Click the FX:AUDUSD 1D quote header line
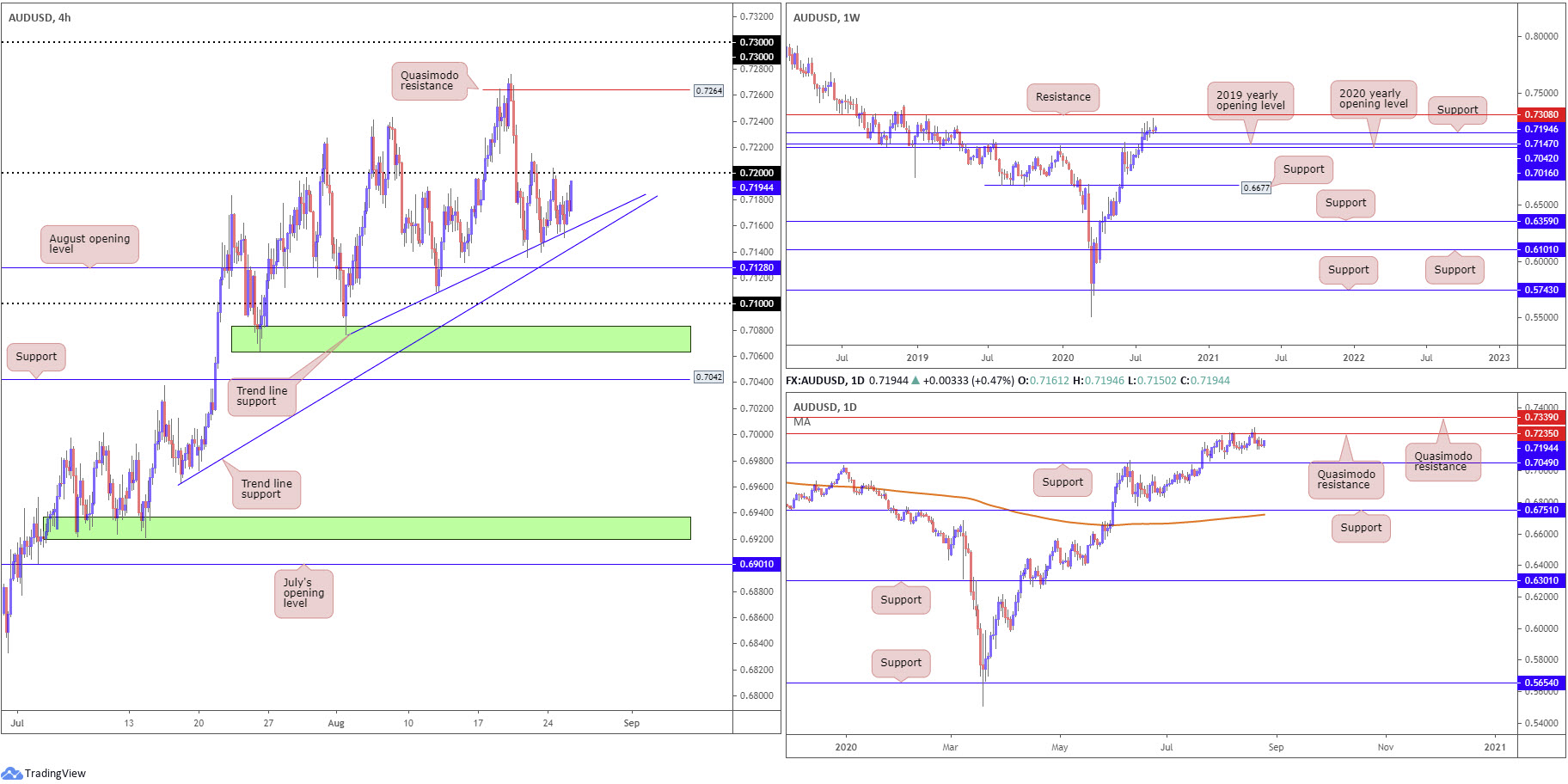This screenshot has width=1568, height=784. pos(1008,380)
